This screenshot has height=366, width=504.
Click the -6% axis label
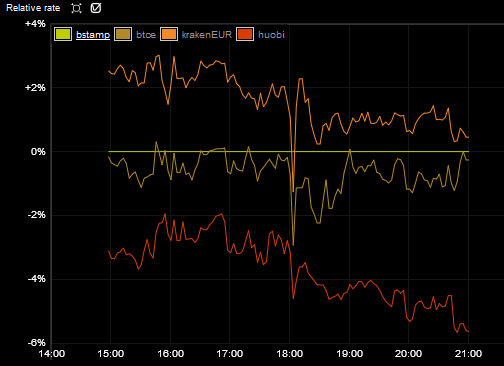36,342
